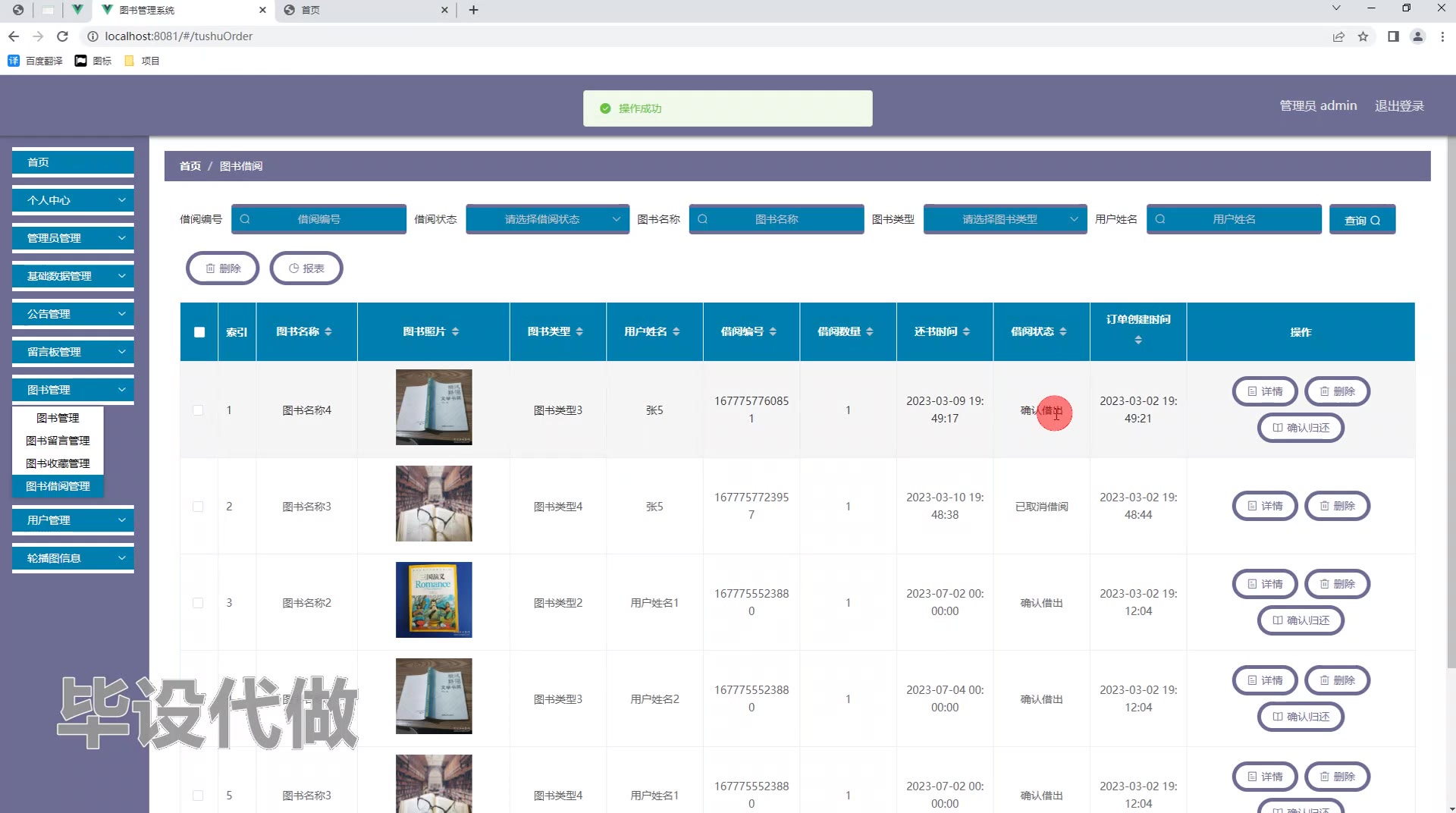Bookmark this page with the star icon

click(1363, 36)
